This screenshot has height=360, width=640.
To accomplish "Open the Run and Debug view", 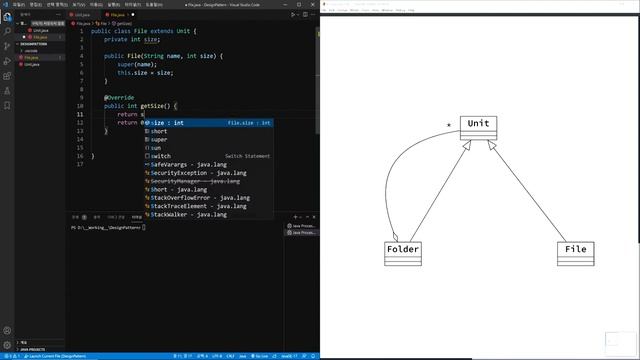I will 7,61.
